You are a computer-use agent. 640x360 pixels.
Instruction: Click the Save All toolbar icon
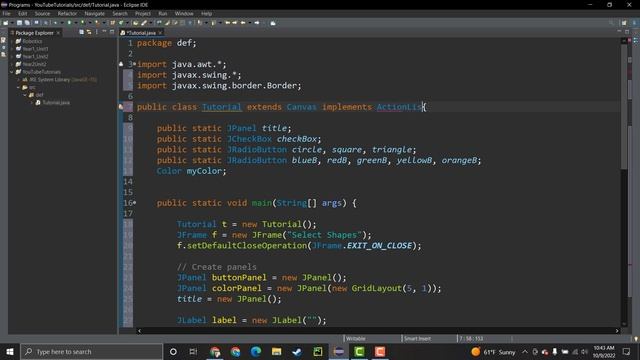[x=27, y=23]
